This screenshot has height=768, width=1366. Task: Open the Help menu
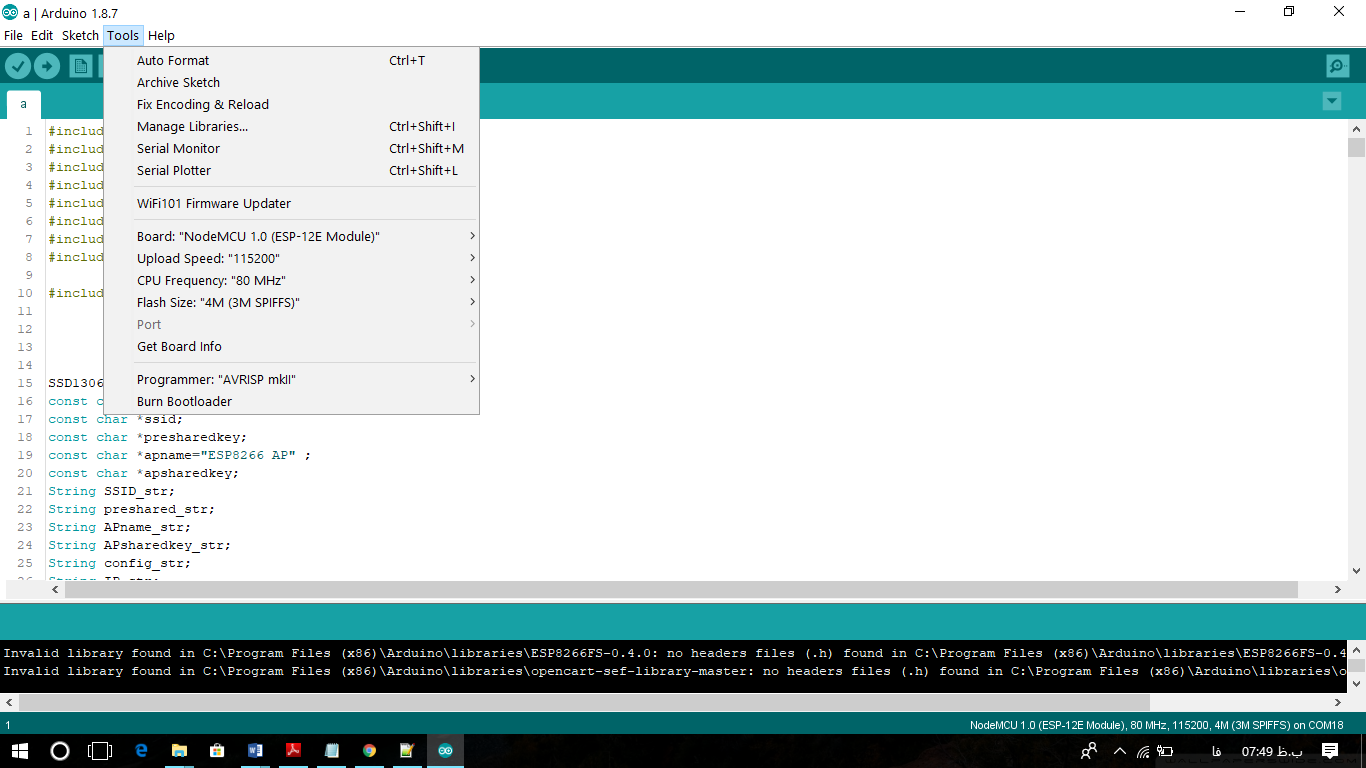(x=161, y=35)
